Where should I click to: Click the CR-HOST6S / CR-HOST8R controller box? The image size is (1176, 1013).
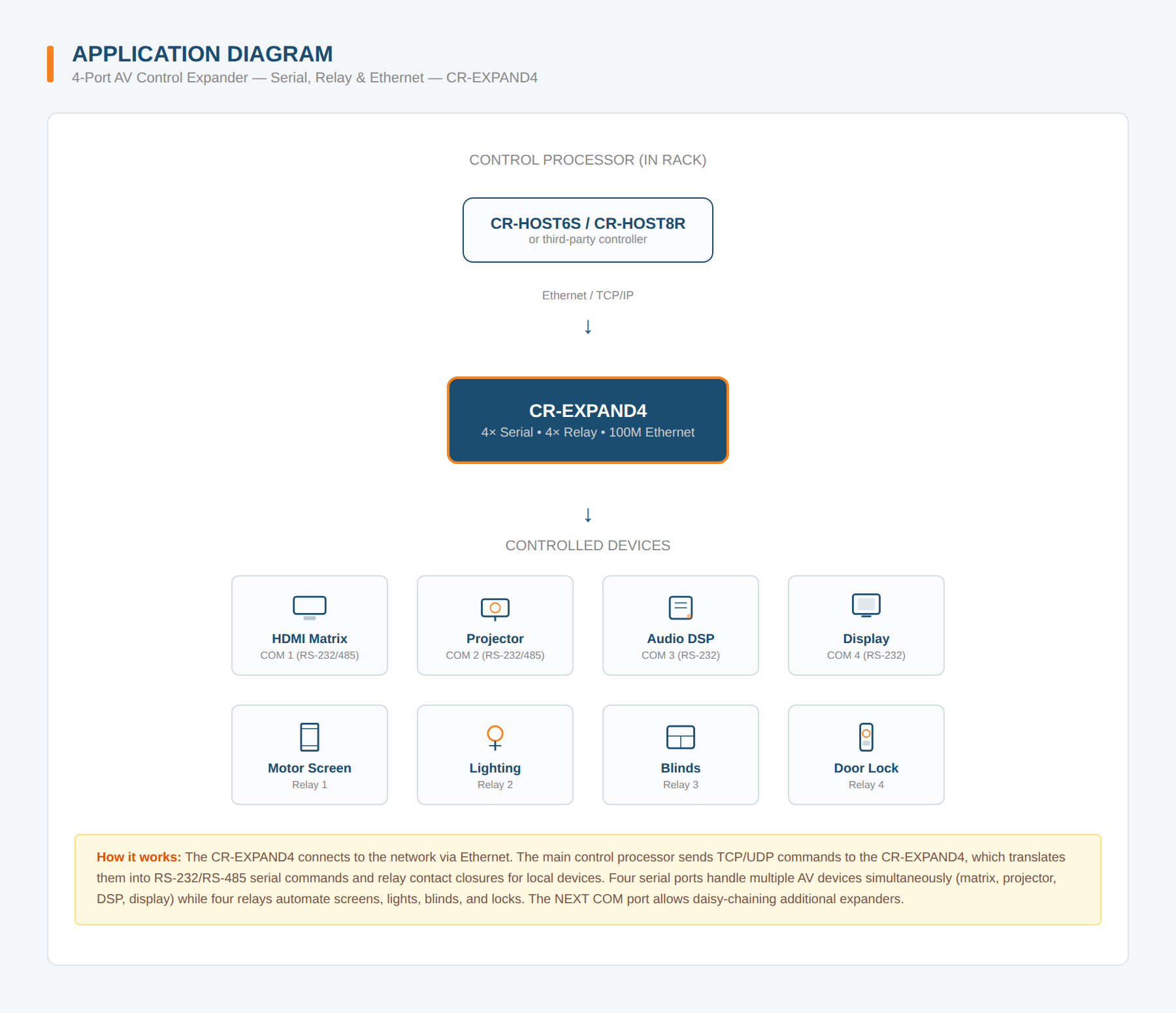coord(587,230)
